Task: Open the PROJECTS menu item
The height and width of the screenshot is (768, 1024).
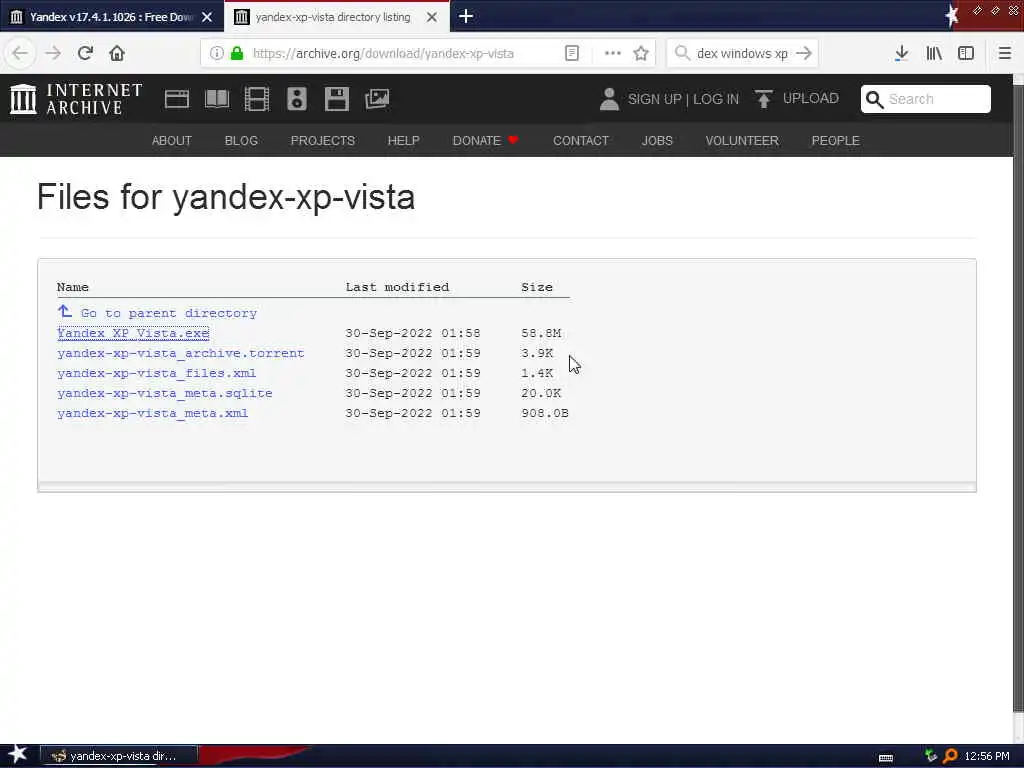Action: (x=323, y=140)
